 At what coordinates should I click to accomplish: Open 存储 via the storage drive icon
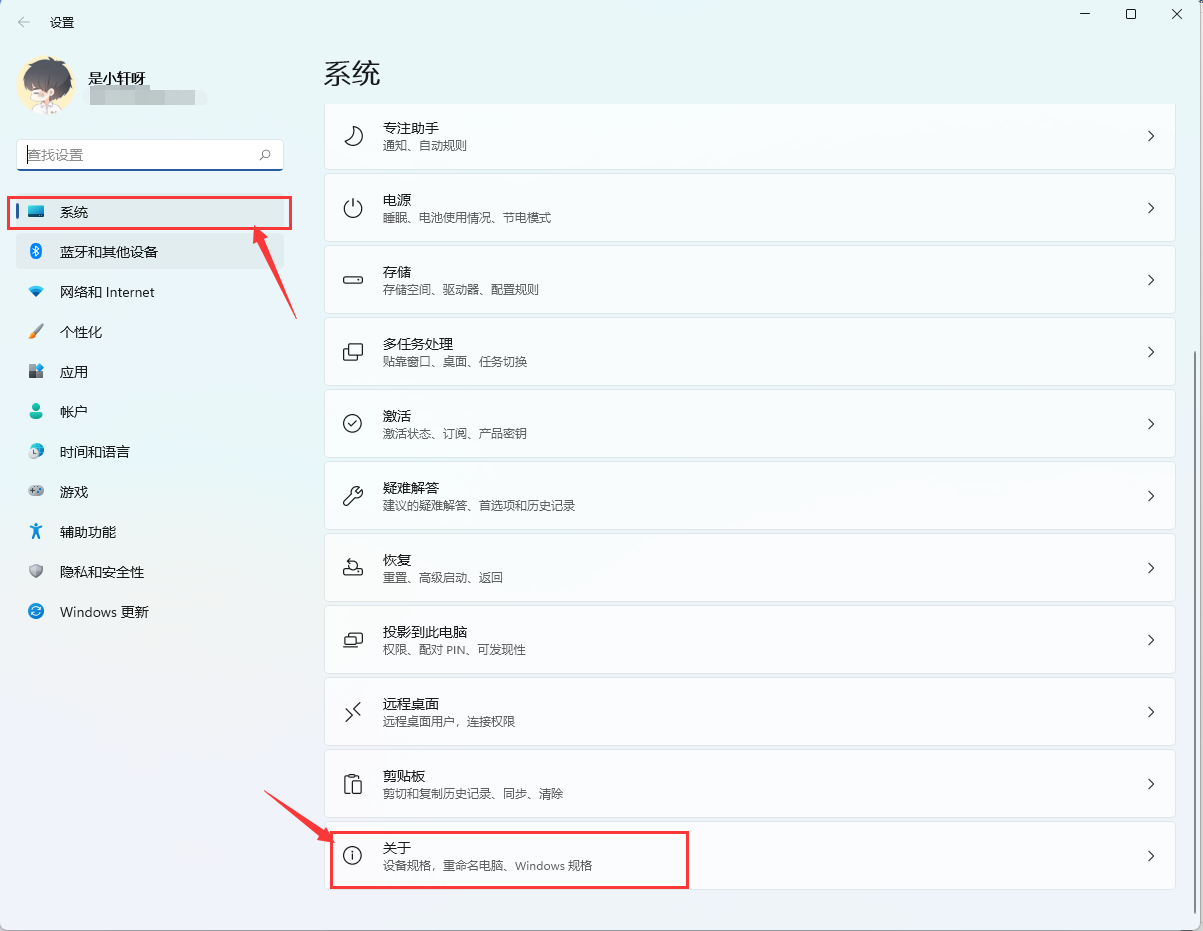click(x=352, y=279)
